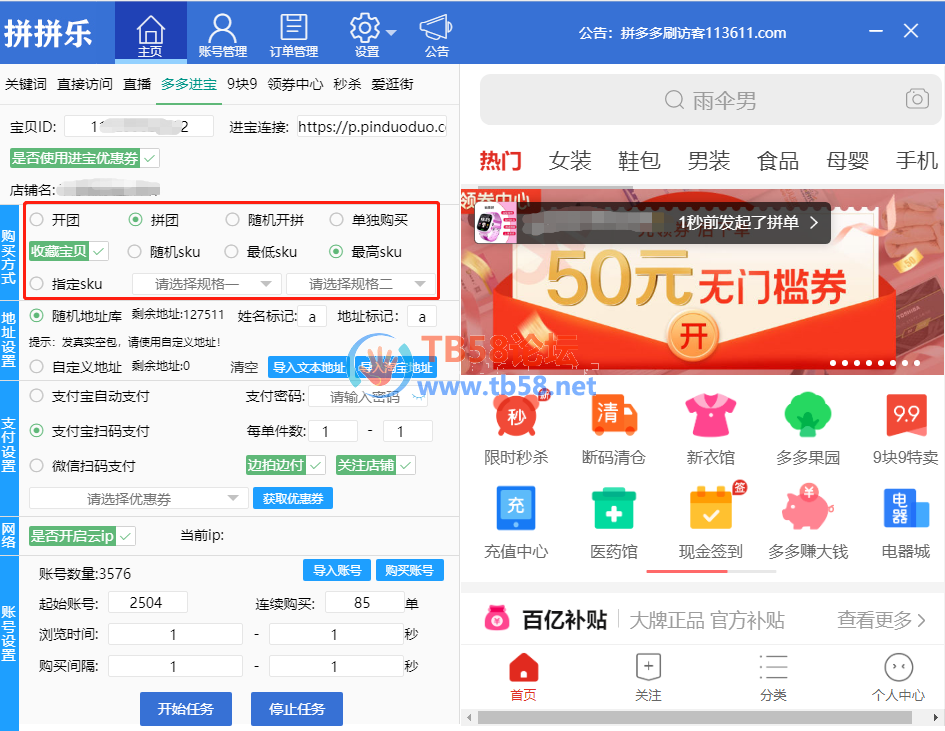Choose 随机sku radio button
This screenshot has width=945, height=731.
click(x=134, y=251)
